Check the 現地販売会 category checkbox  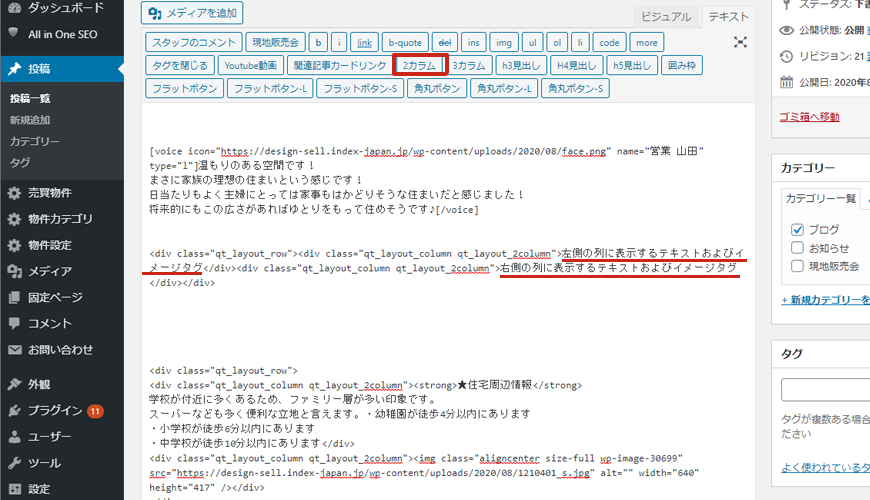(x=797, y=266)
